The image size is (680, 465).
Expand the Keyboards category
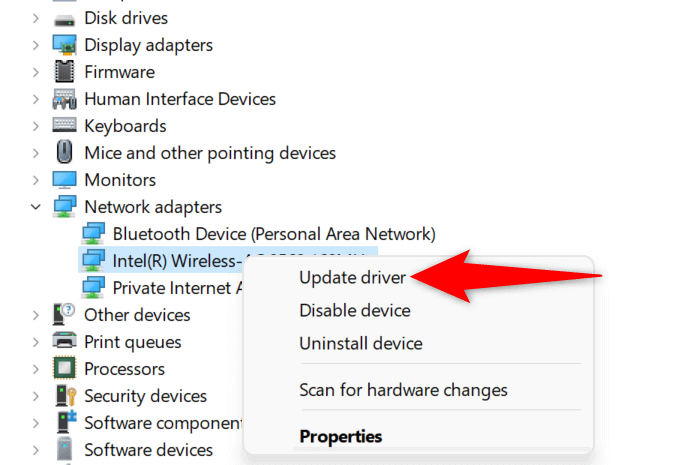36,126
